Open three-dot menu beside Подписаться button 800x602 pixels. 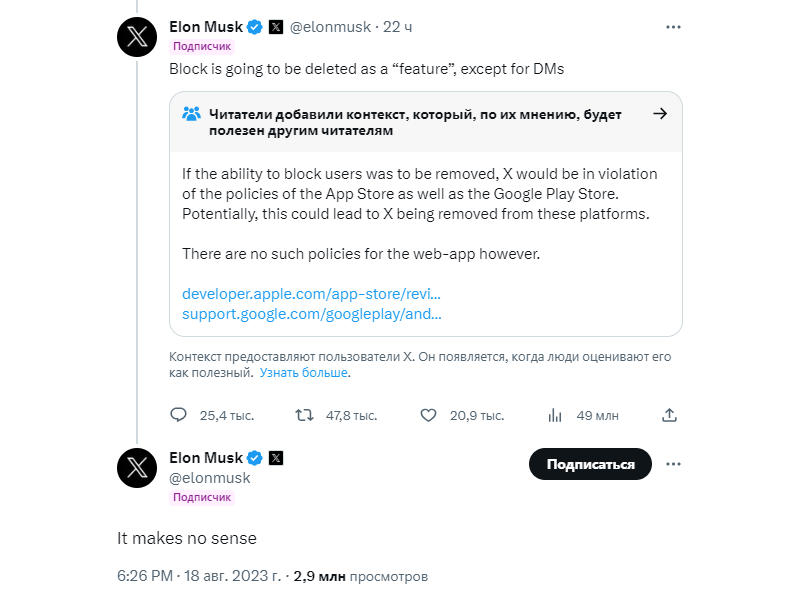(672, 464)
